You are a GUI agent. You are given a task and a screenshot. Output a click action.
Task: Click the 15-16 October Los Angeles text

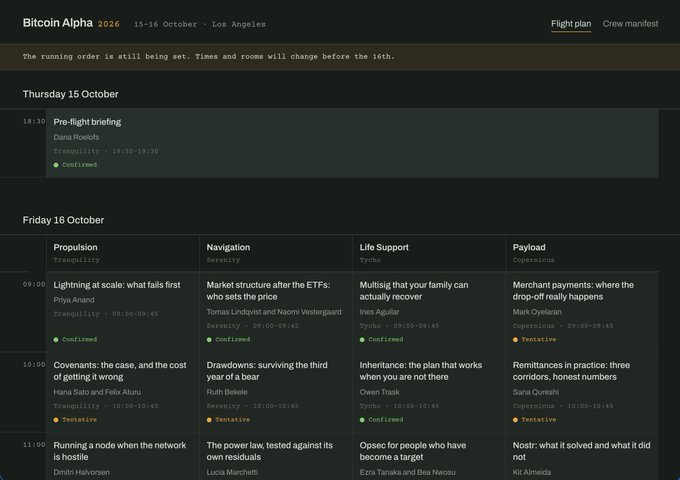coord(200,24)
